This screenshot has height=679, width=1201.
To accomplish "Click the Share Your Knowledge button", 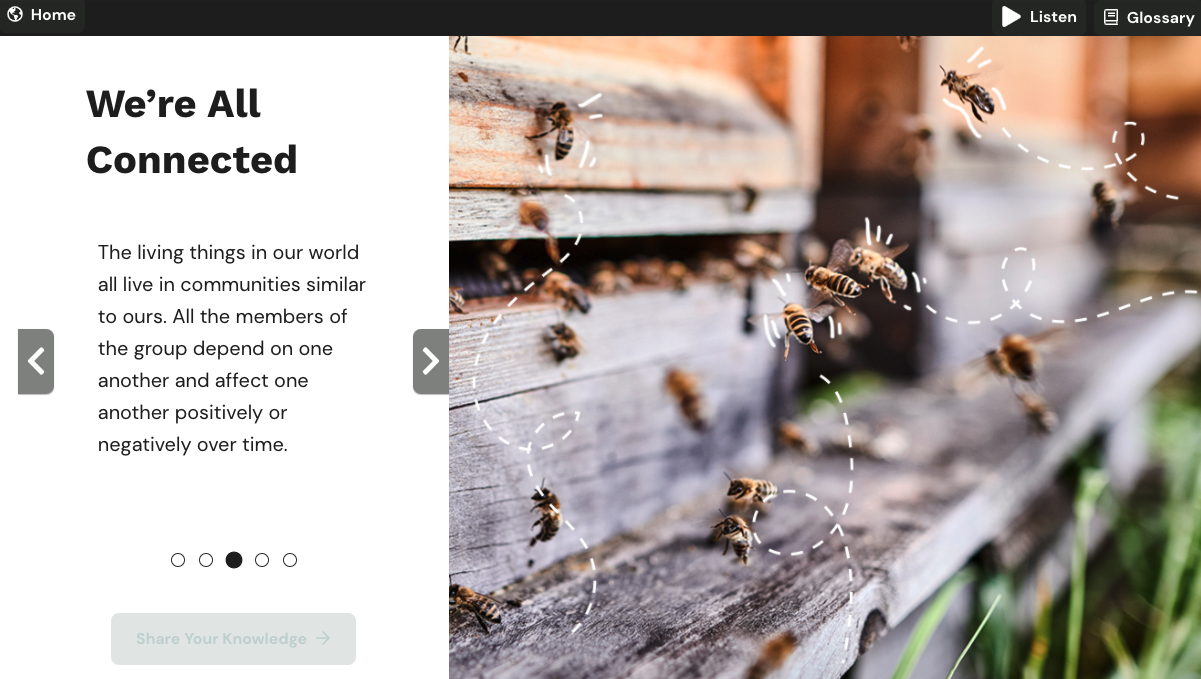I will tap(233, 639).
